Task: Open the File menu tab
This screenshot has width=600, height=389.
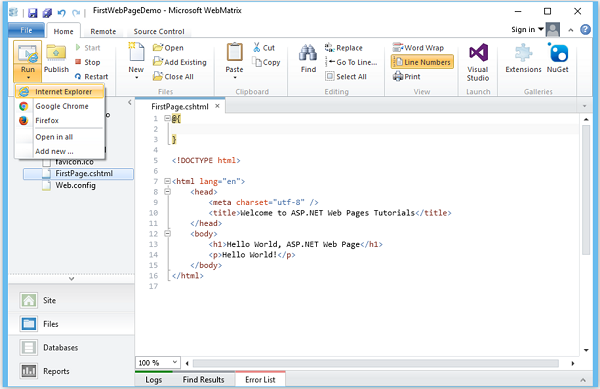Action: click(26, 30)
